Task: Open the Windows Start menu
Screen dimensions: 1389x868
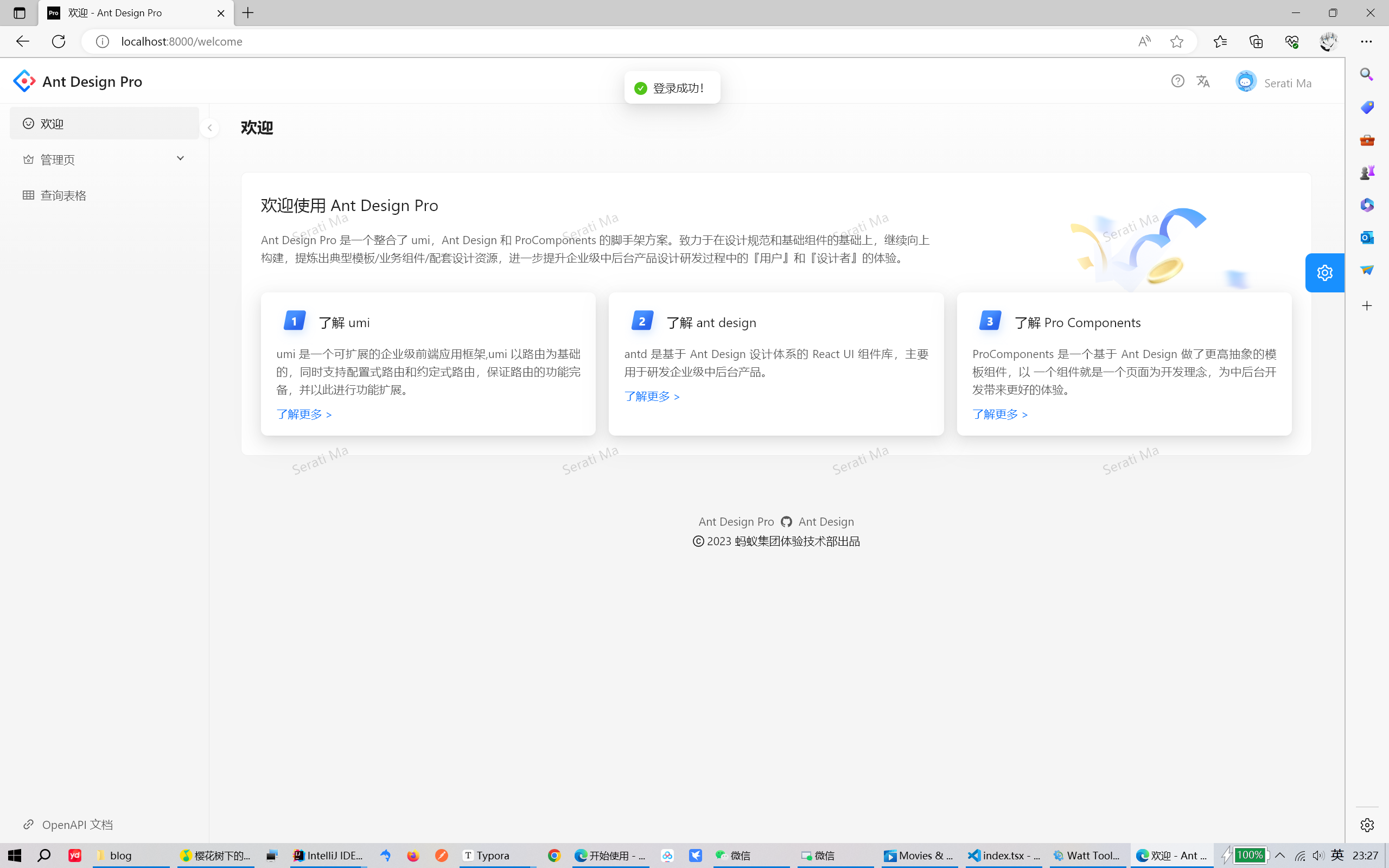Action: 14,856
